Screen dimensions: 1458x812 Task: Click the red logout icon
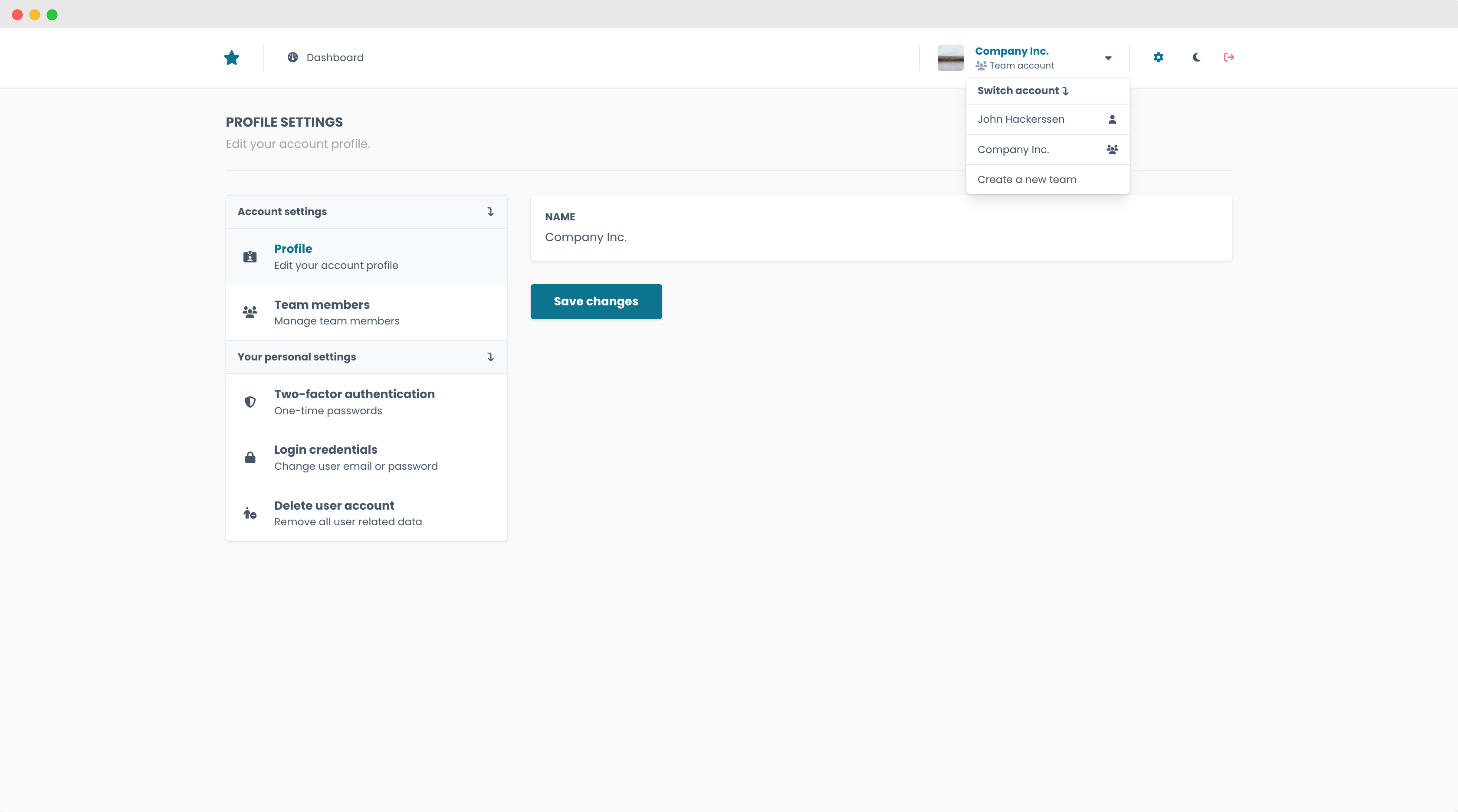[x=1229, y=57]
